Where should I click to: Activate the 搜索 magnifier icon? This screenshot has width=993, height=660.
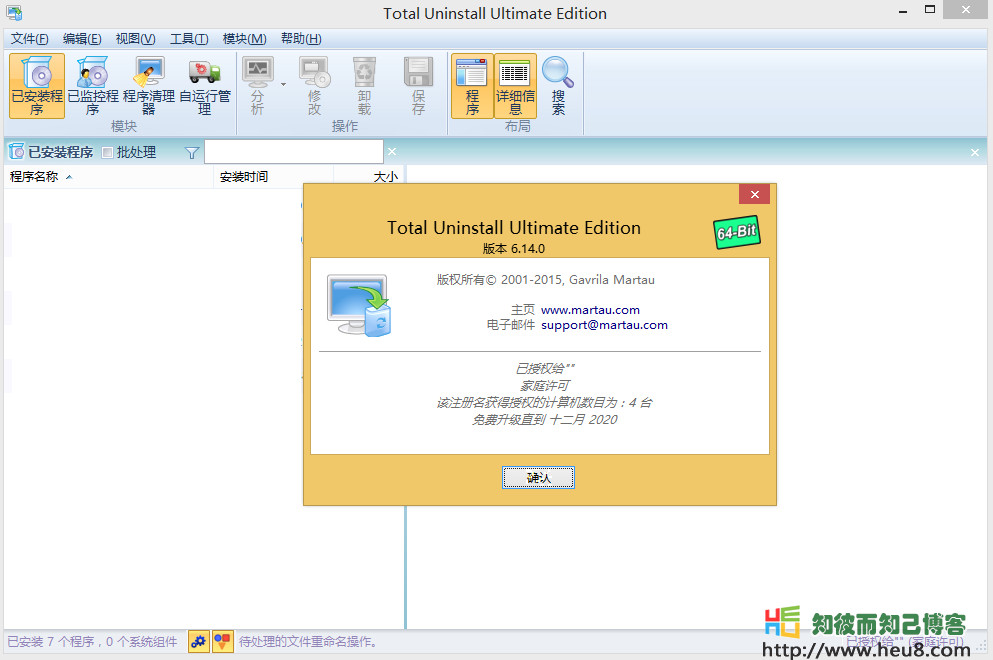[x=558, y=85]
